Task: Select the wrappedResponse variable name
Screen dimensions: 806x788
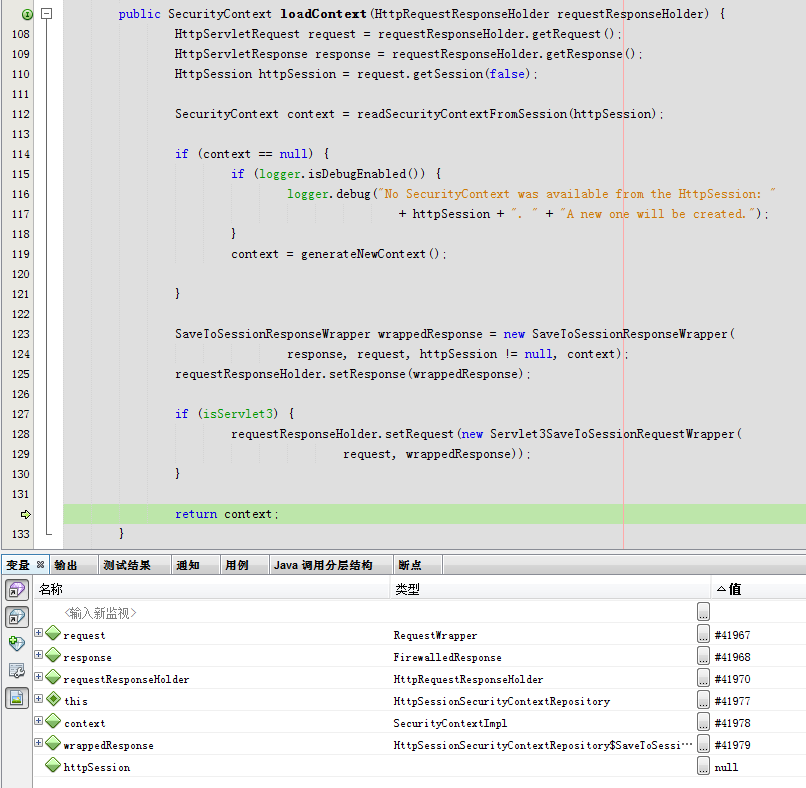Action: click(x=108, y=745)
